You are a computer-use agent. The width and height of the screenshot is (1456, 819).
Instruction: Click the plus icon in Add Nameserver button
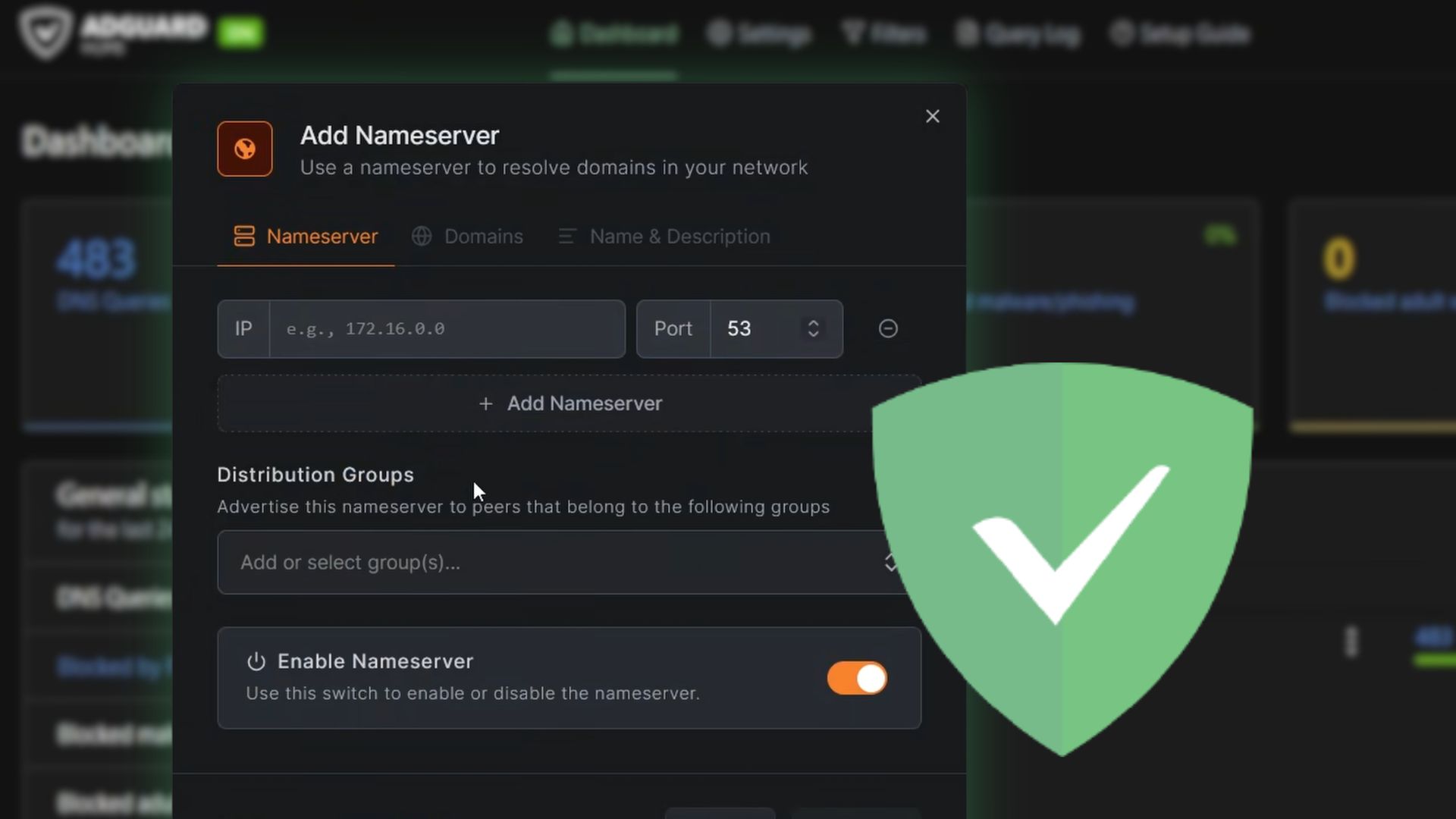point(486,403)
